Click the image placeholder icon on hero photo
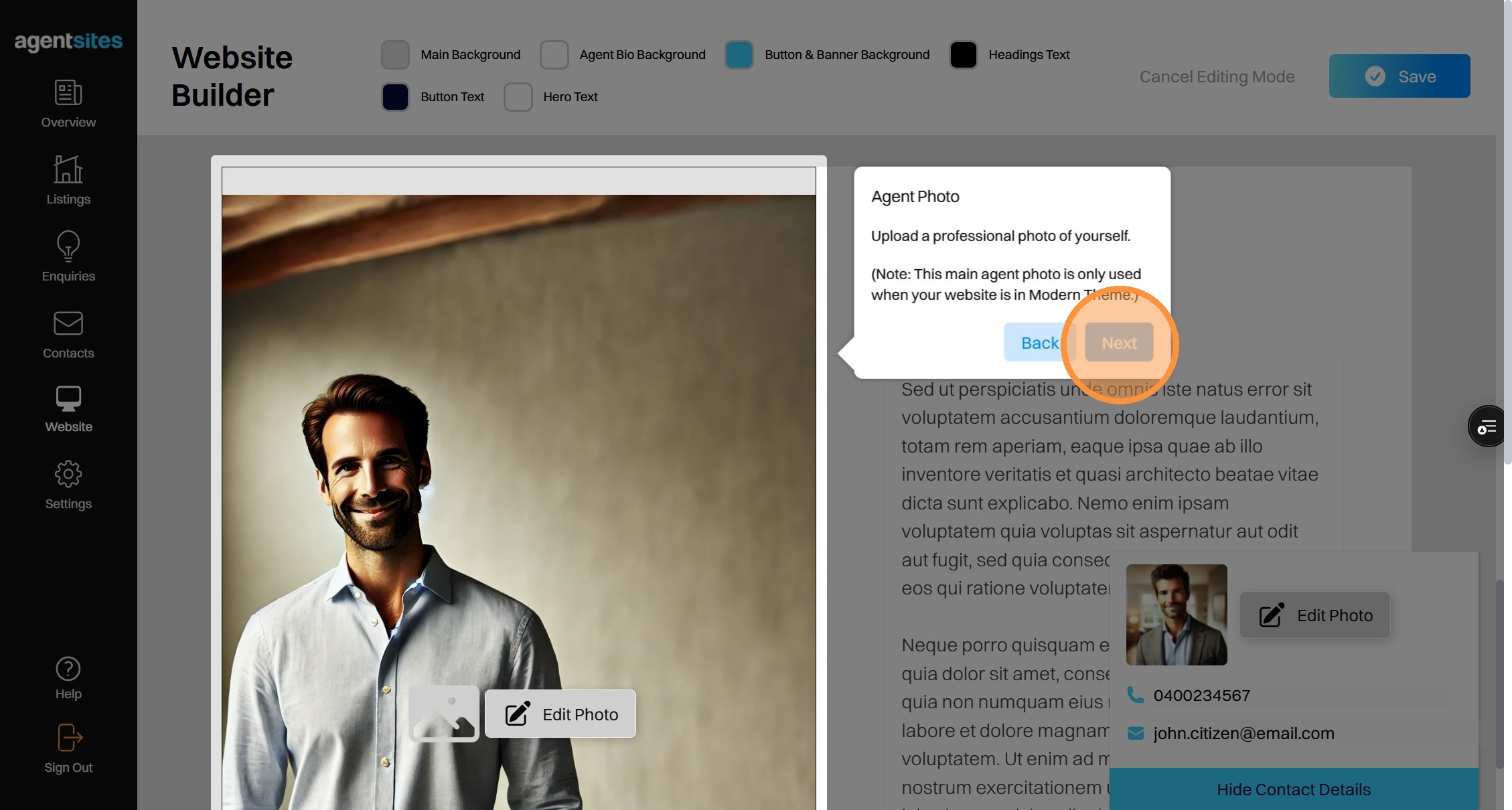This screenshot has height=810, width=1512. tap(443, 714)
